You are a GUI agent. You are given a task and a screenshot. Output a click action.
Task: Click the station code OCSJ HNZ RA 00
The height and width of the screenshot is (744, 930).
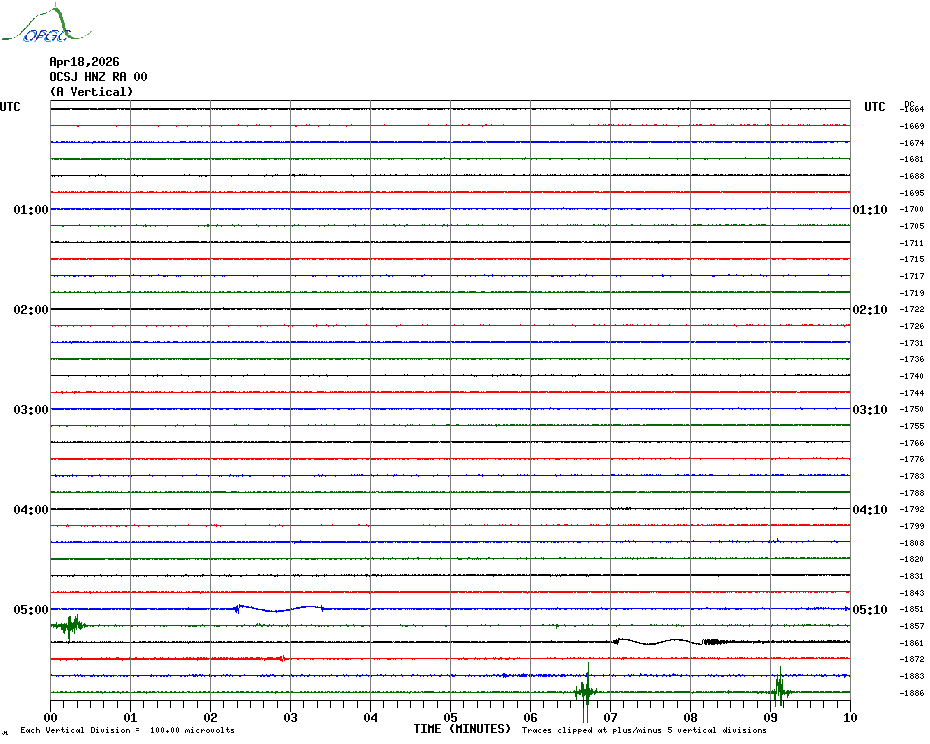coord(98,77)
